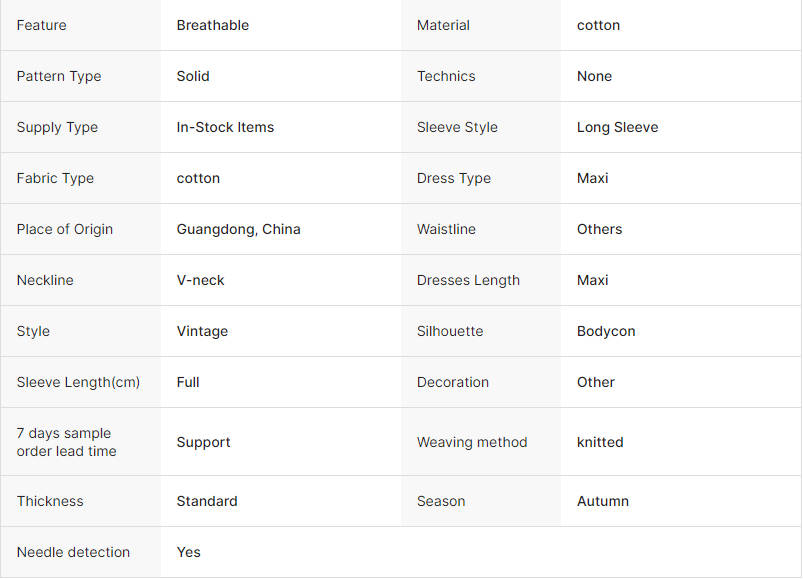
Task: Select the Dresses Length label
Action: point(468,280)
